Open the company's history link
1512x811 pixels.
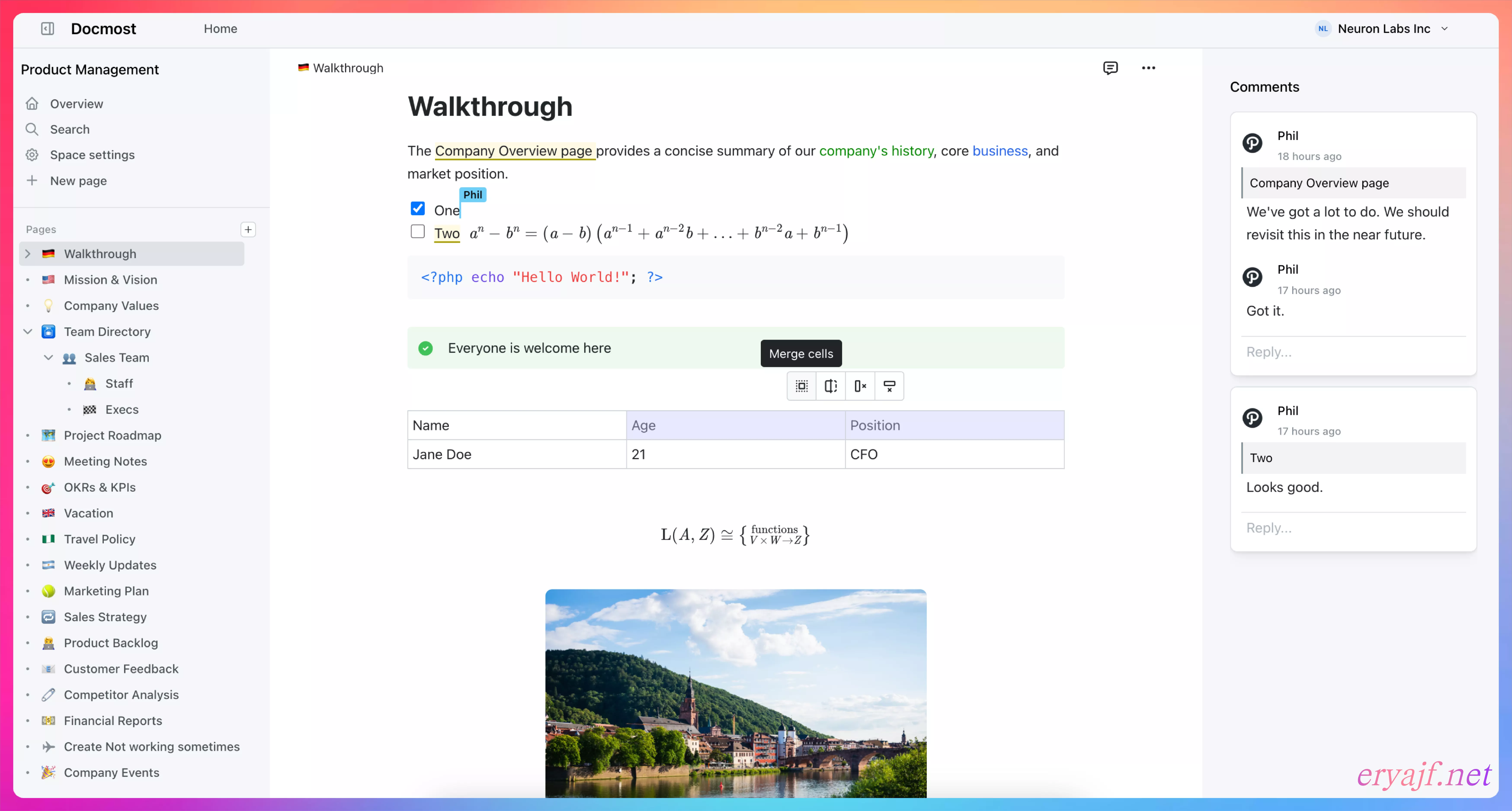pos(876,151)
